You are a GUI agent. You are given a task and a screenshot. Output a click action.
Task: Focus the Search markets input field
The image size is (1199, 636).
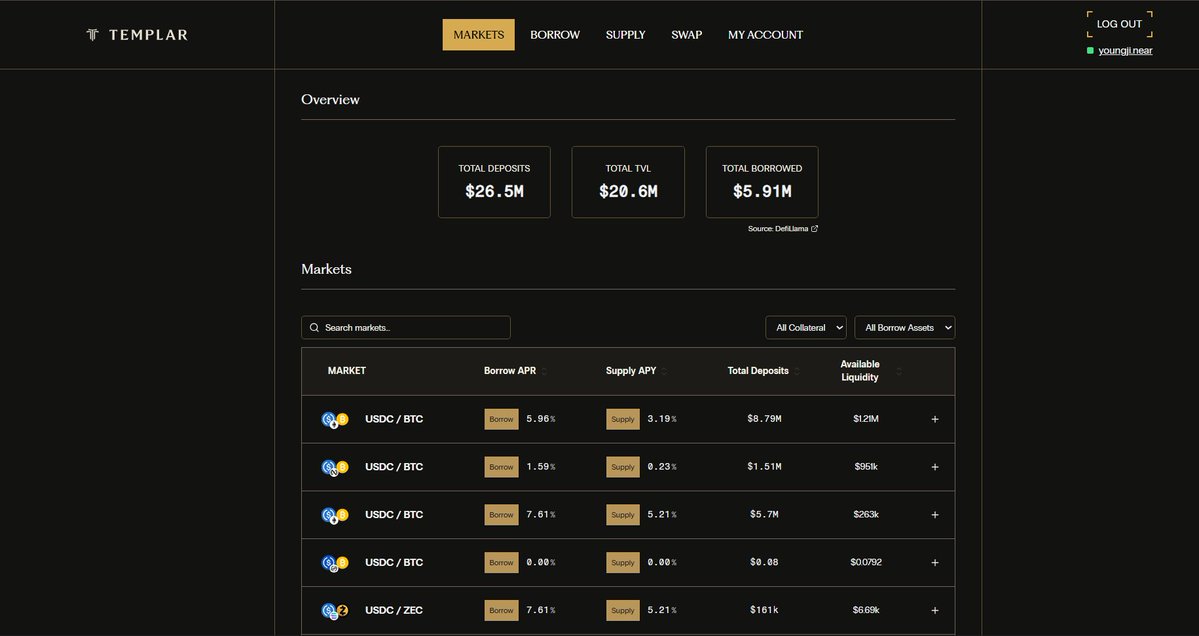(x=406, y=327)
